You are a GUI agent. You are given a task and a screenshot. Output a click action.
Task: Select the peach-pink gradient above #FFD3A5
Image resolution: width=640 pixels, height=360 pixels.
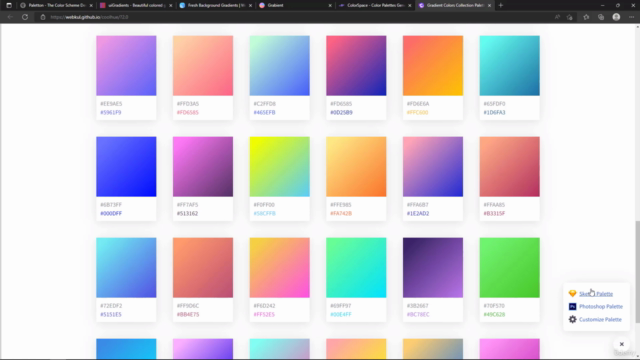[x=203, y=65]
